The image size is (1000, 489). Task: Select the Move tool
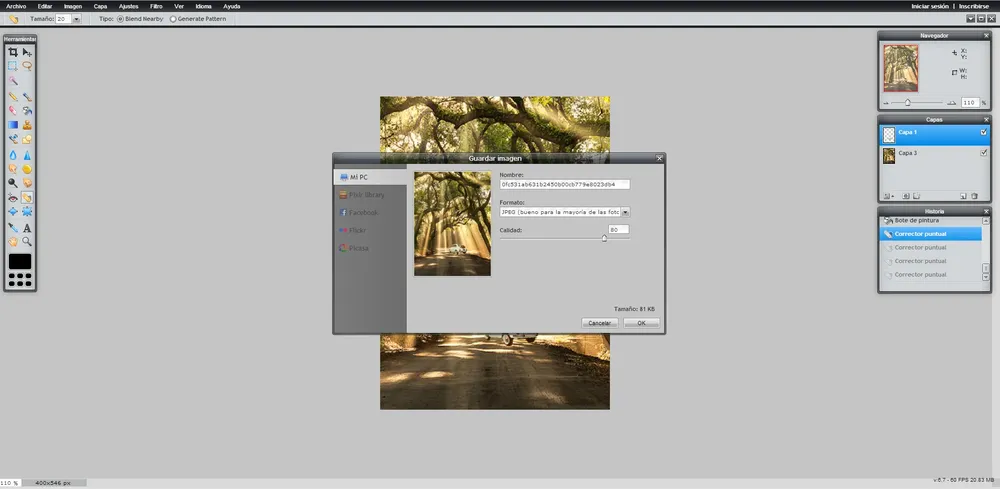pos(27,52)
